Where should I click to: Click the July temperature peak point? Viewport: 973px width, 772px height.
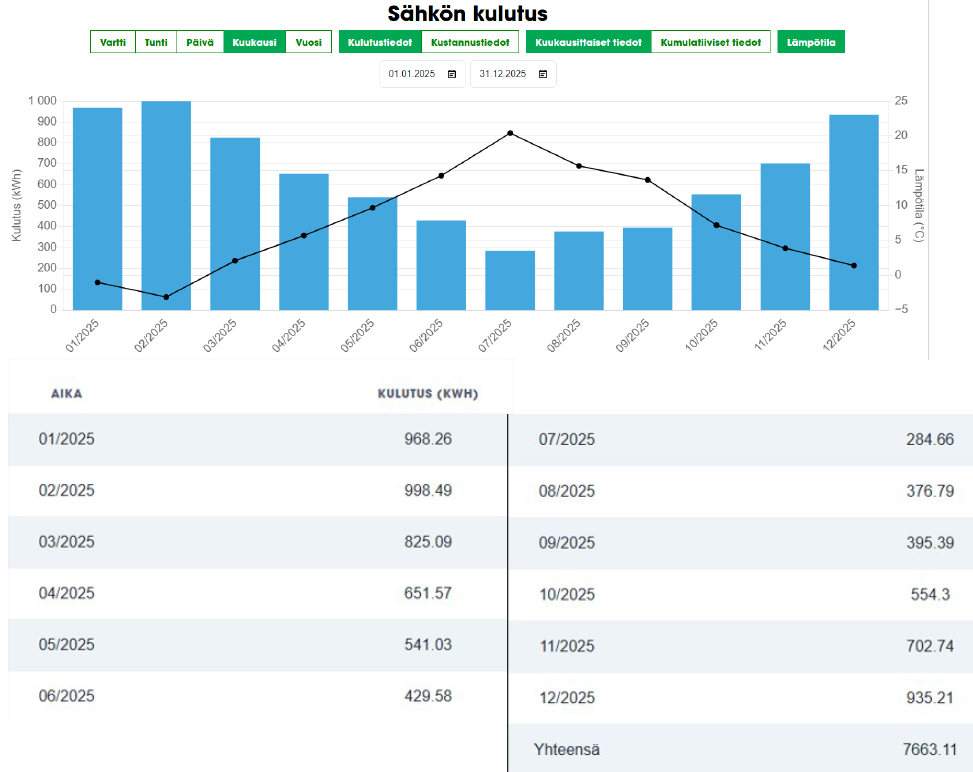(510, 133)
